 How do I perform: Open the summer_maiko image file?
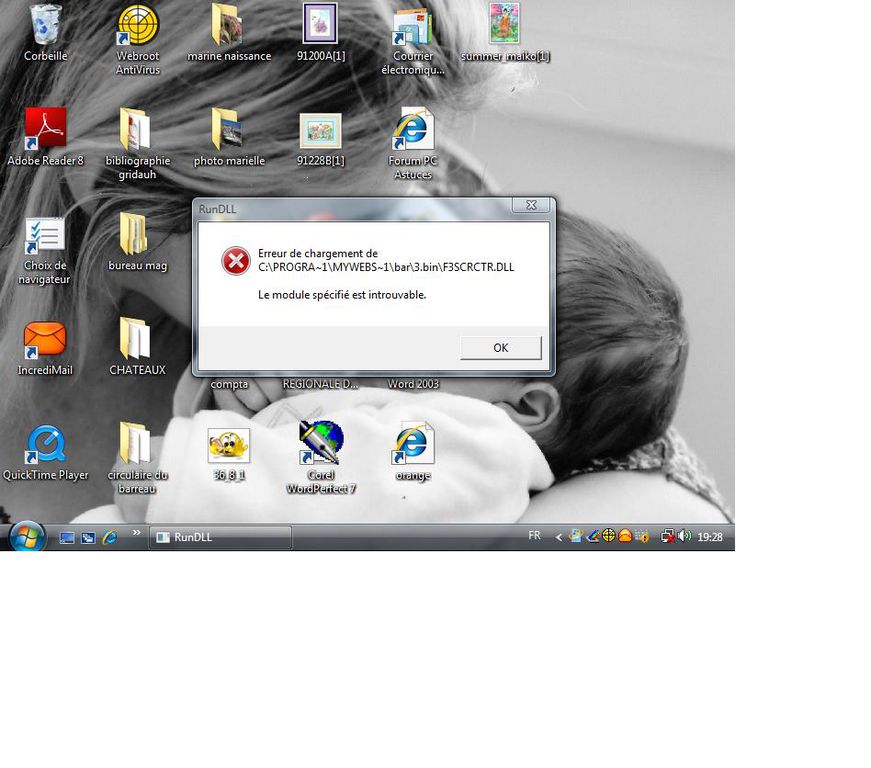click(x=505, y=25)
